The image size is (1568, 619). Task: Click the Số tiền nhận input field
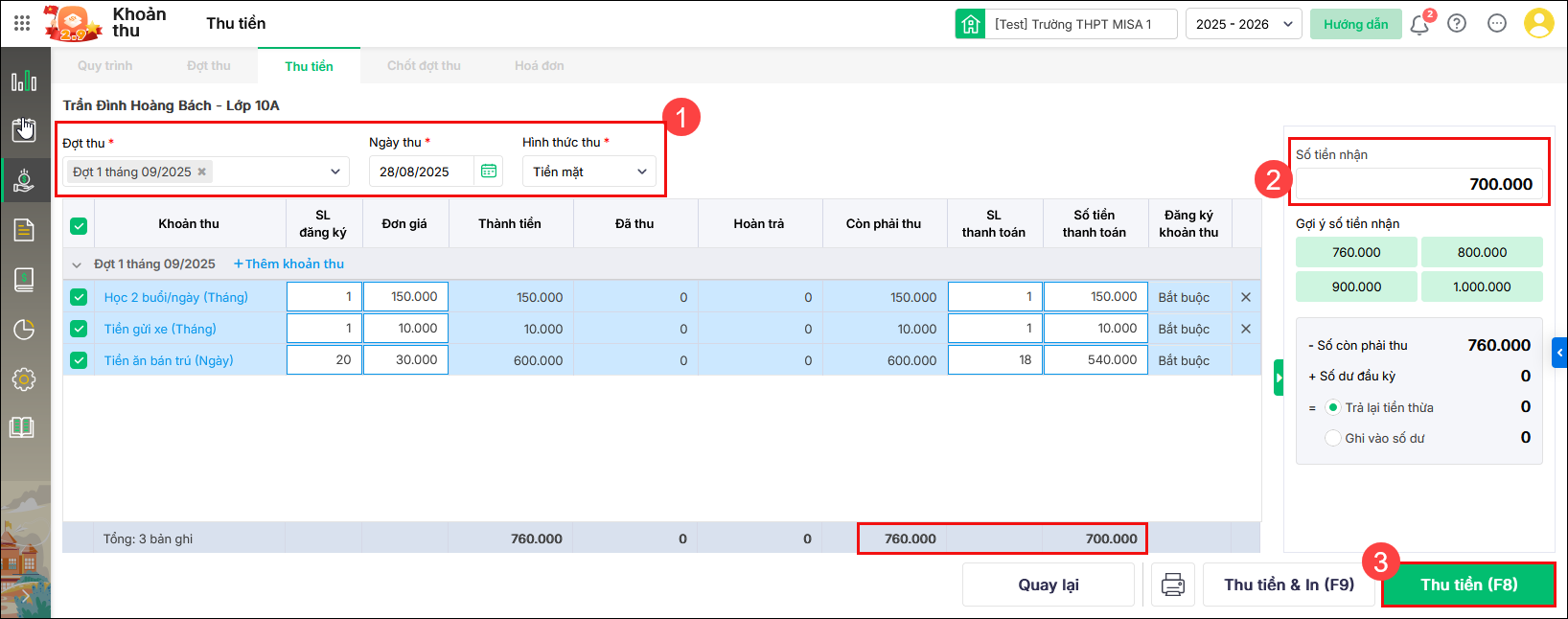pos(1418,184)
